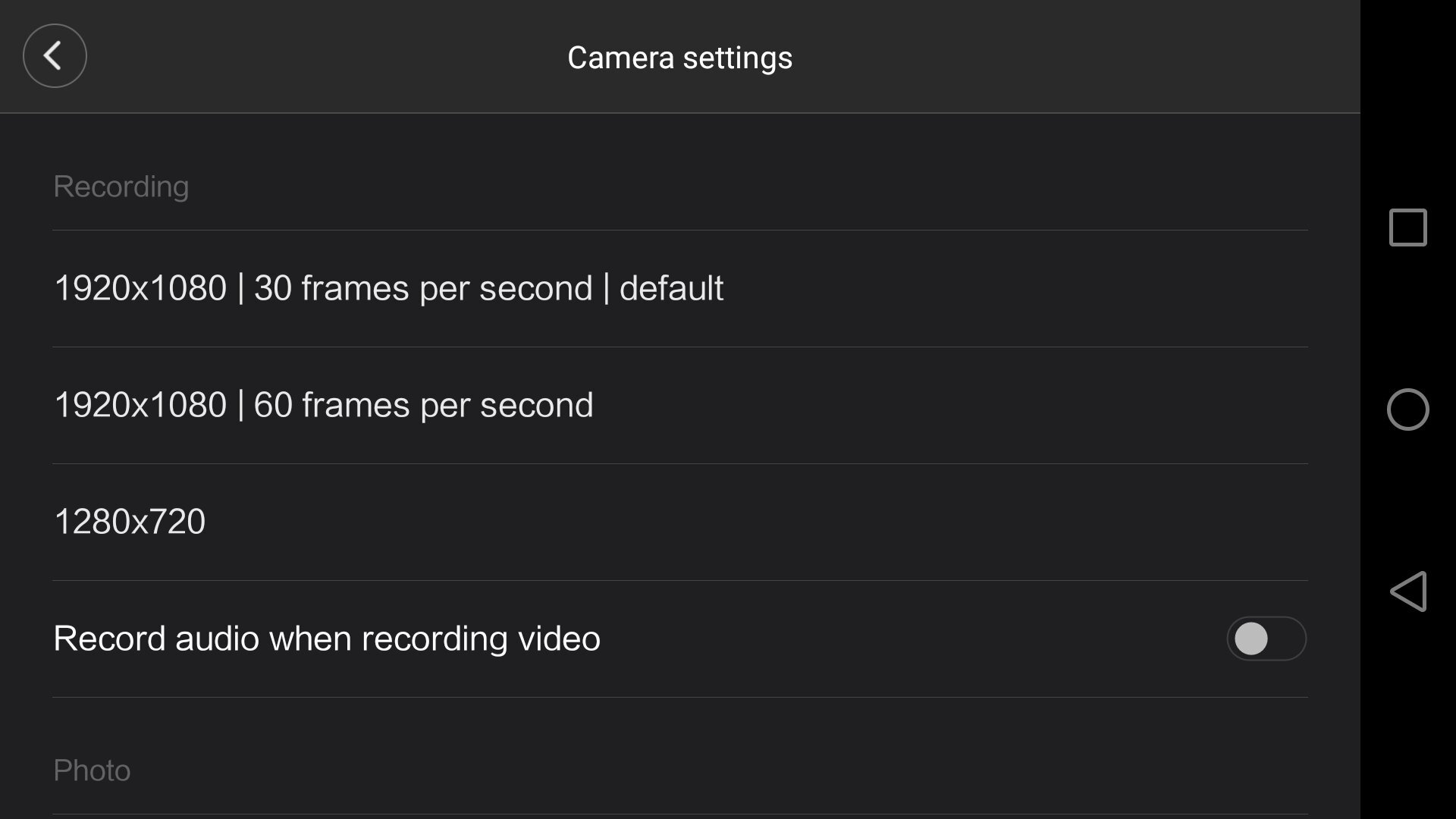The width and height of the screenshot is (1456, 819).
Task: Click the Recording section header
Action: point(121,187)
